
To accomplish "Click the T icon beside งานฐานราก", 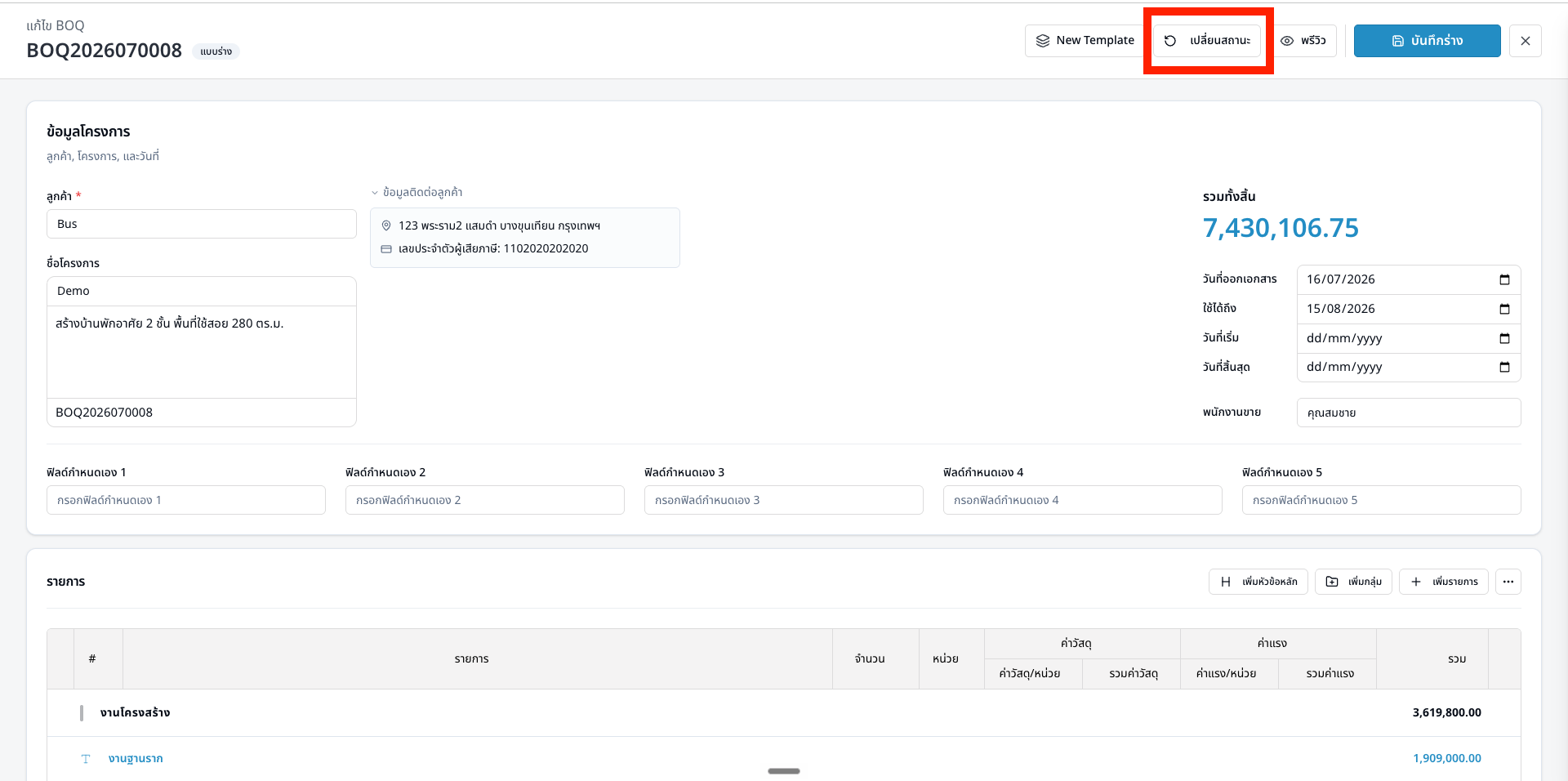I will click(86, 759).
